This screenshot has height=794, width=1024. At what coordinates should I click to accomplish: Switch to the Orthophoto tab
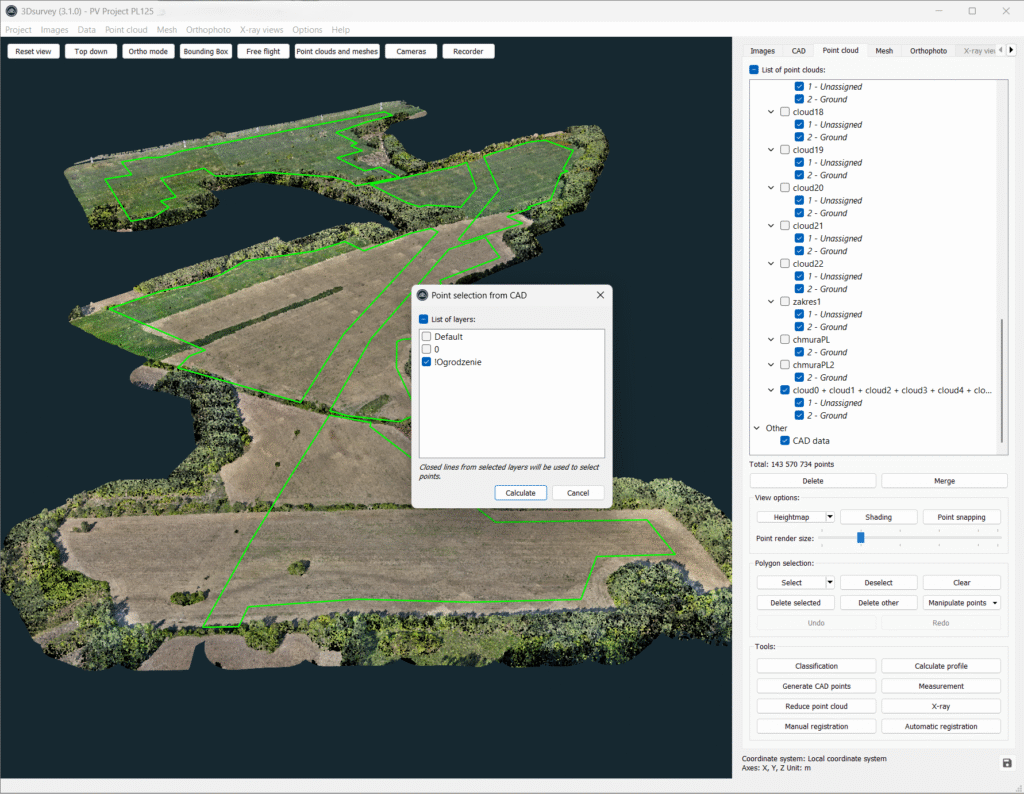pyautogui.click(x=928, y=50)
